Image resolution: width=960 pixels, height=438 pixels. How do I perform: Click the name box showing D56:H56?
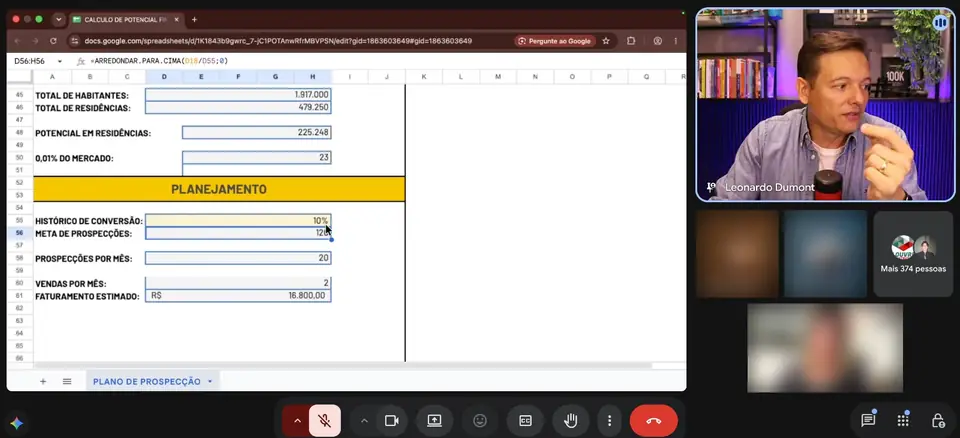[32, 61]
